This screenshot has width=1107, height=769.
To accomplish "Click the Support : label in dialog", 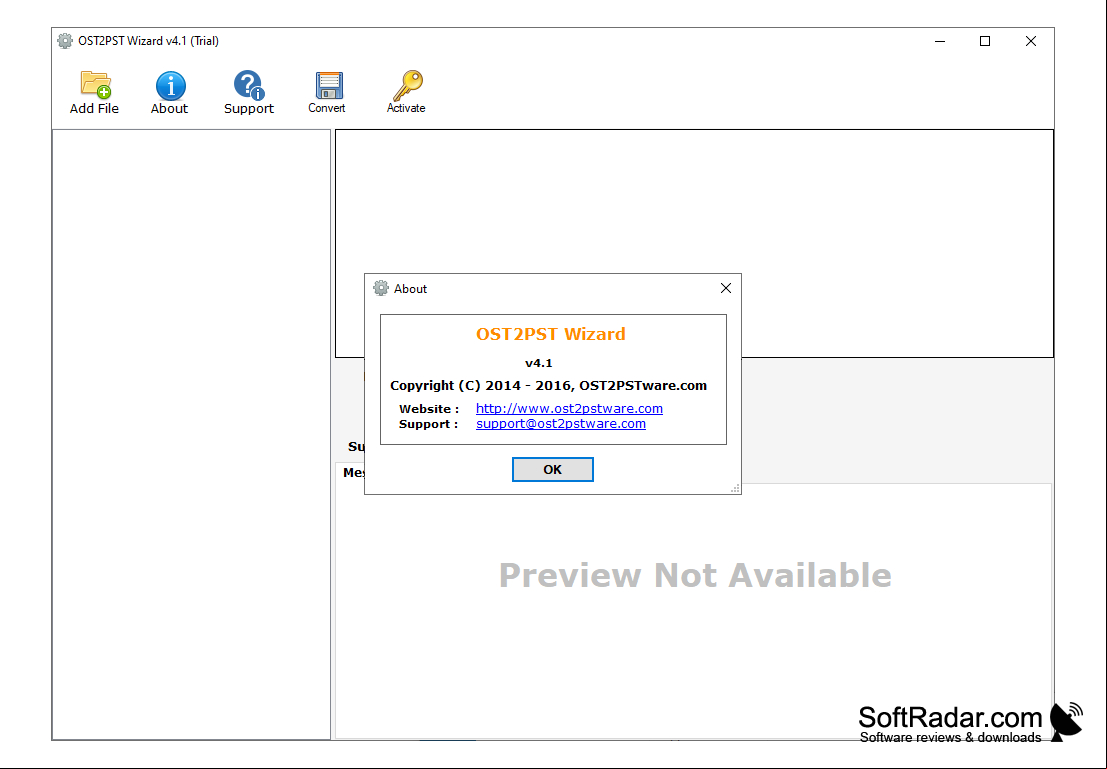I will click(x=429, y=424).
